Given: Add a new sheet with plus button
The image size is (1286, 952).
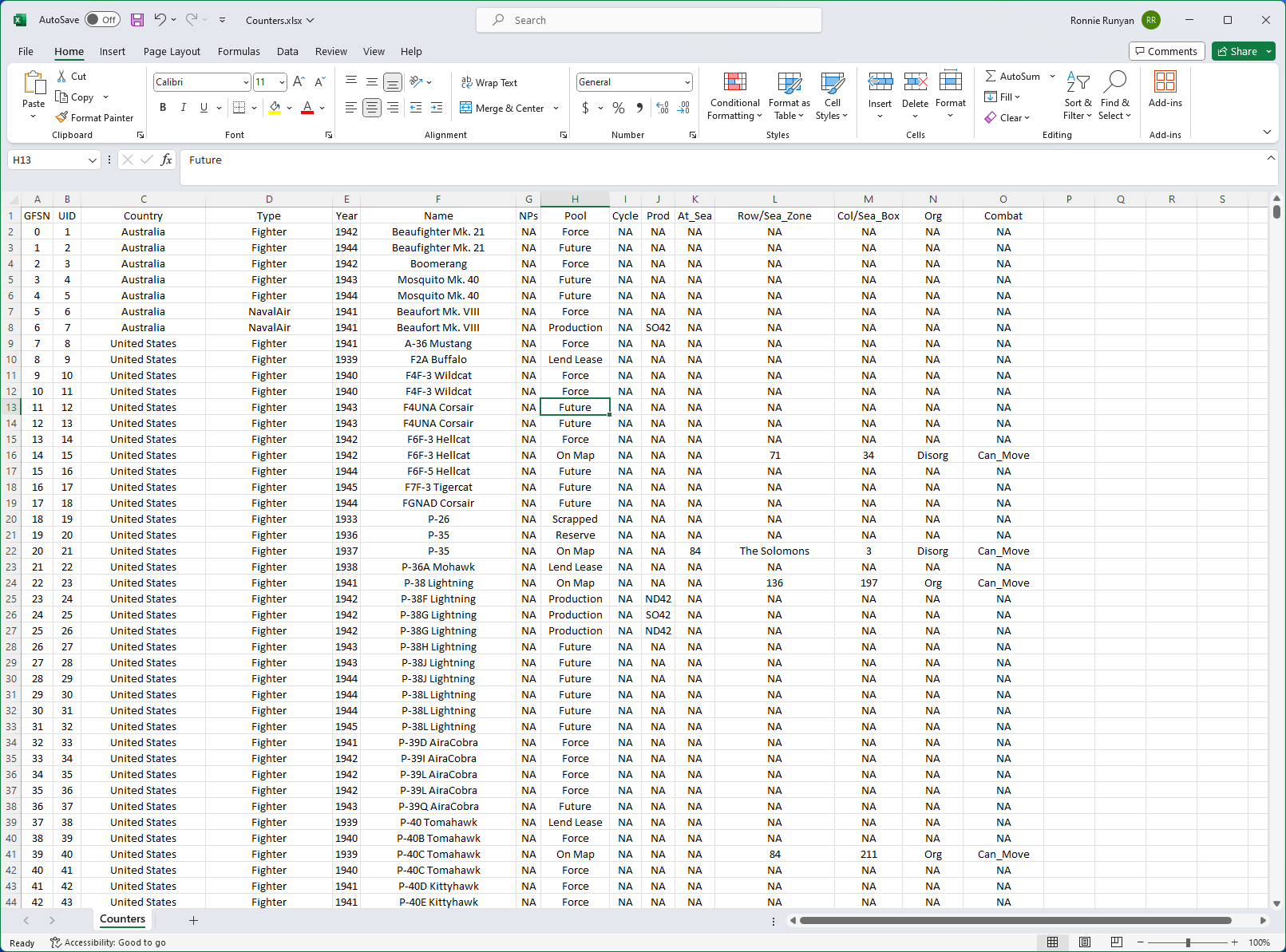Looking at the screenshot, I should coord(193,920).
